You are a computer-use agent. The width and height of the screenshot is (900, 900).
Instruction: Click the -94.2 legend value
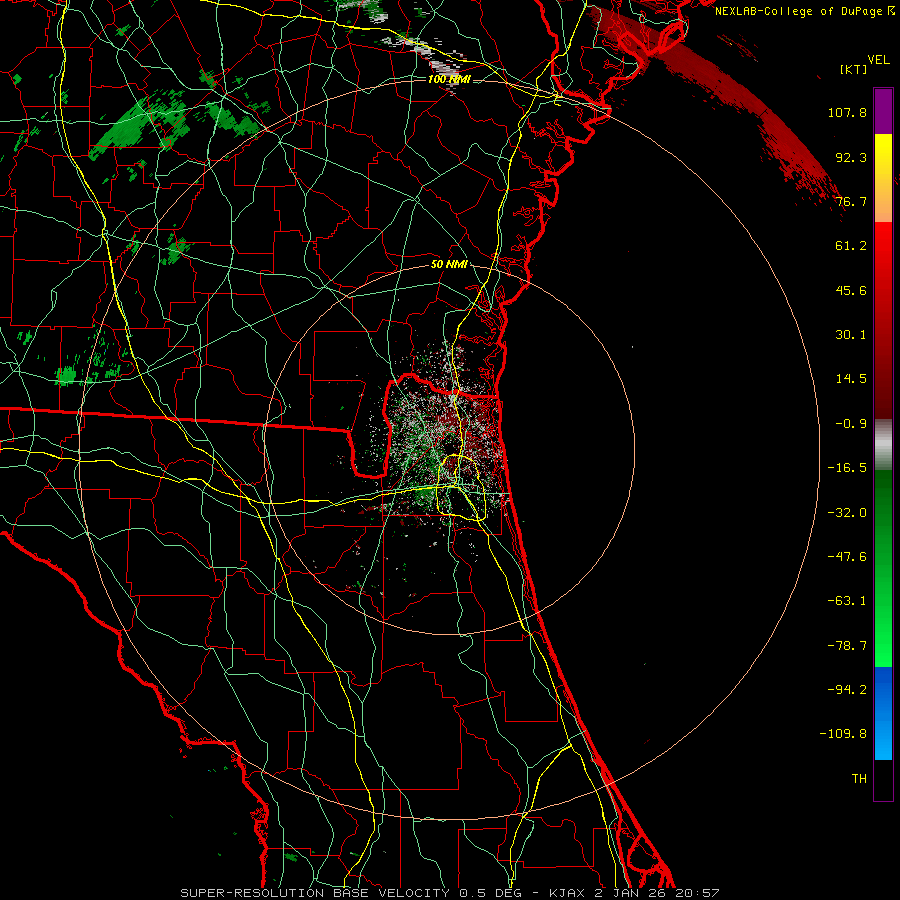tap(847, 690)
